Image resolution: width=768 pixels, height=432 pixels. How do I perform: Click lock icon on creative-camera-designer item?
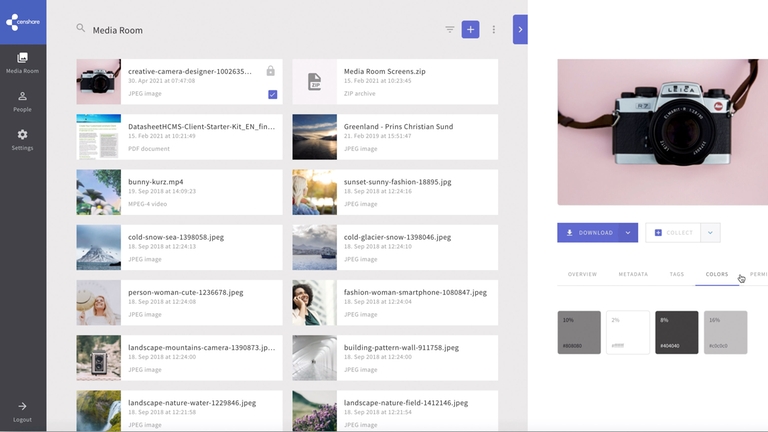pos(270,71)
